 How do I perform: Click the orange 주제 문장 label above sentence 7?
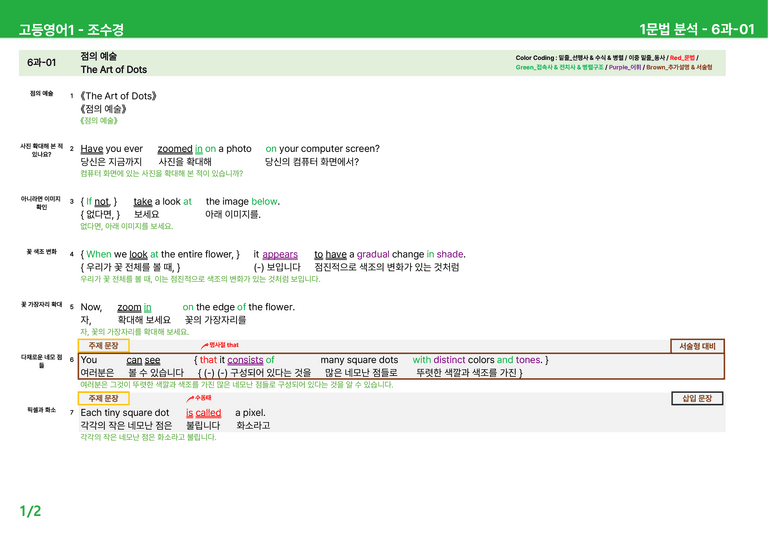[103, 399]
